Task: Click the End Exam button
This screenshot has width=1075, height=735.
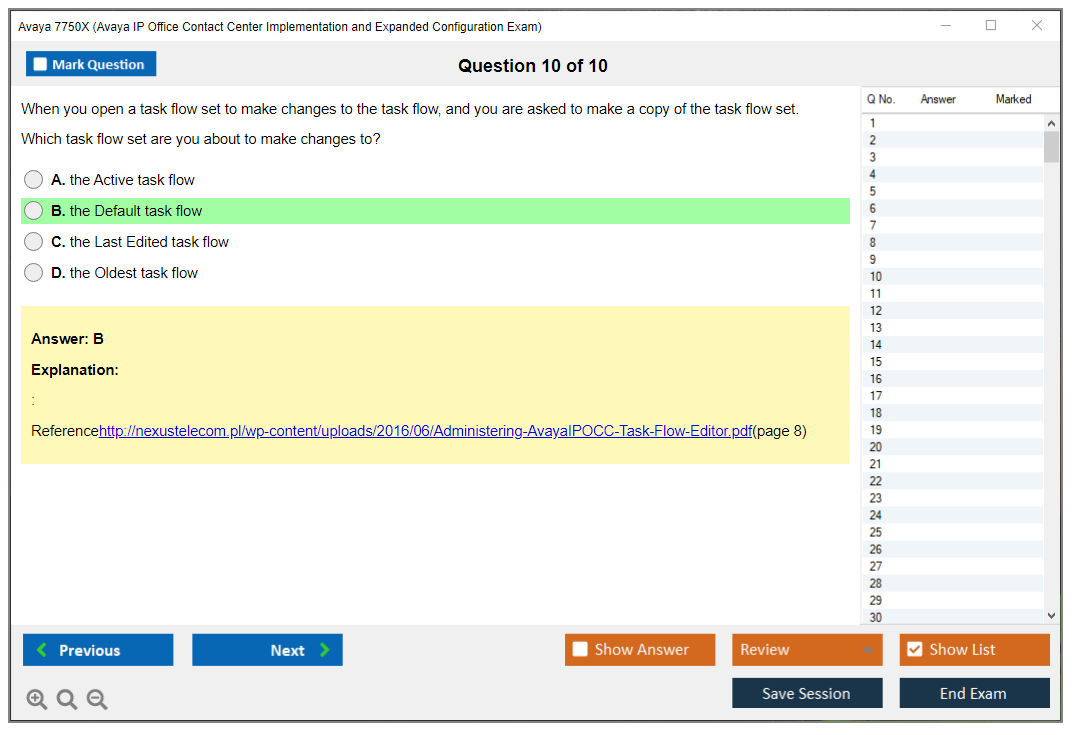Action: (x=974, y=693)
